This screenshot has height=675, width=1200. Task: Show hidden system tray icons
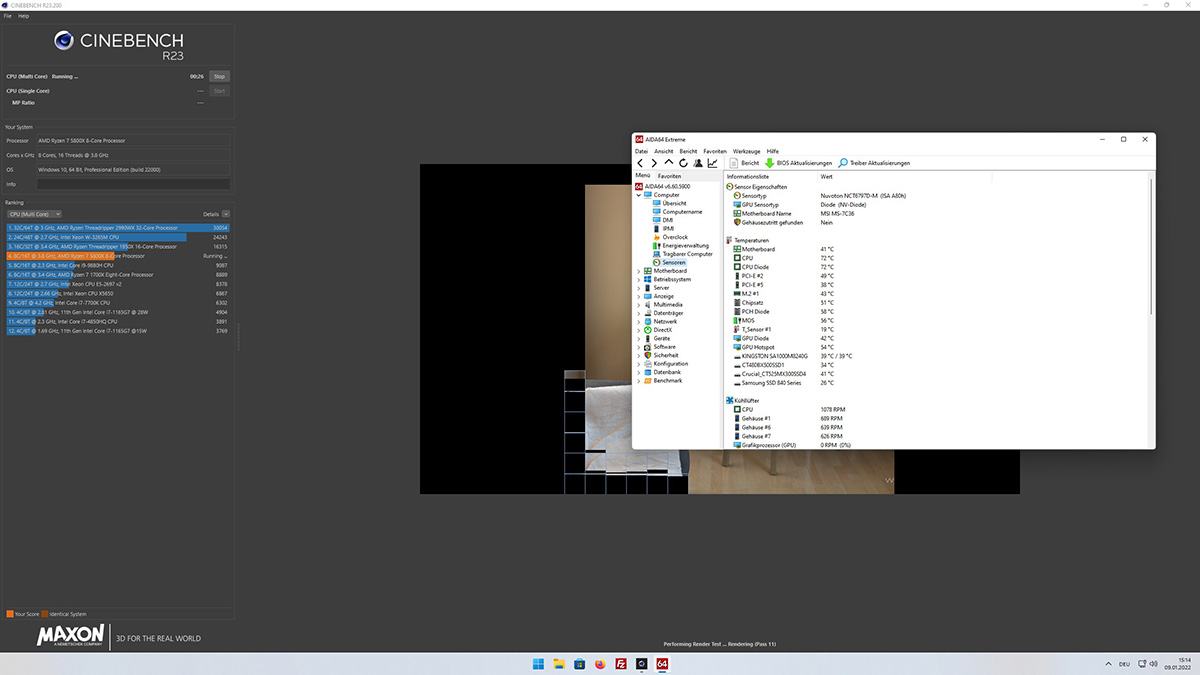coord(1106,663)
